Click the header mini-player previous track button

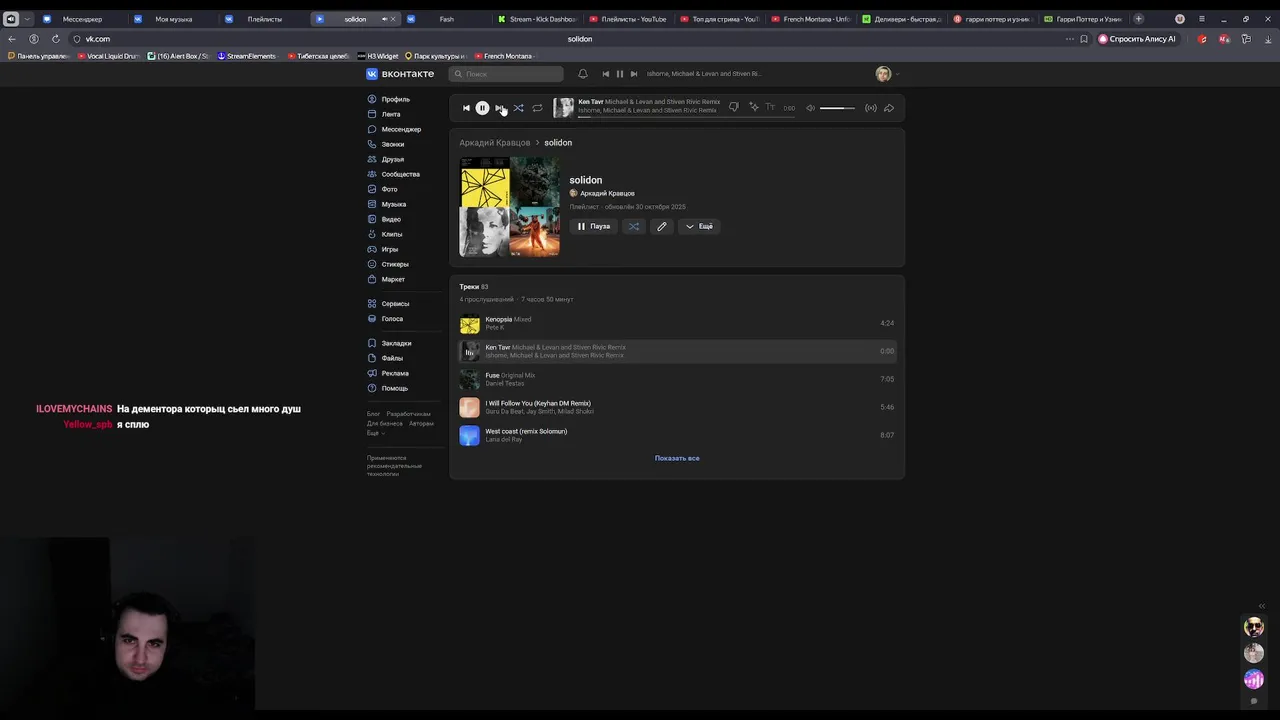(x=605, y=74)
